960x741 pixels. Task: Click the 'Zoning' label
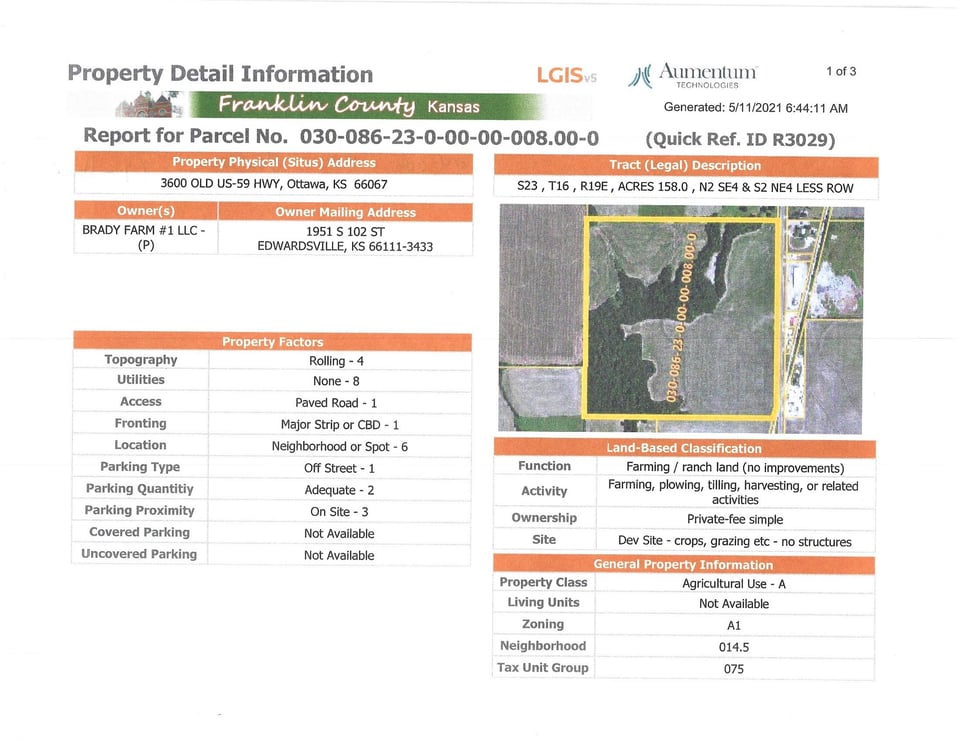tap(543, 624)
